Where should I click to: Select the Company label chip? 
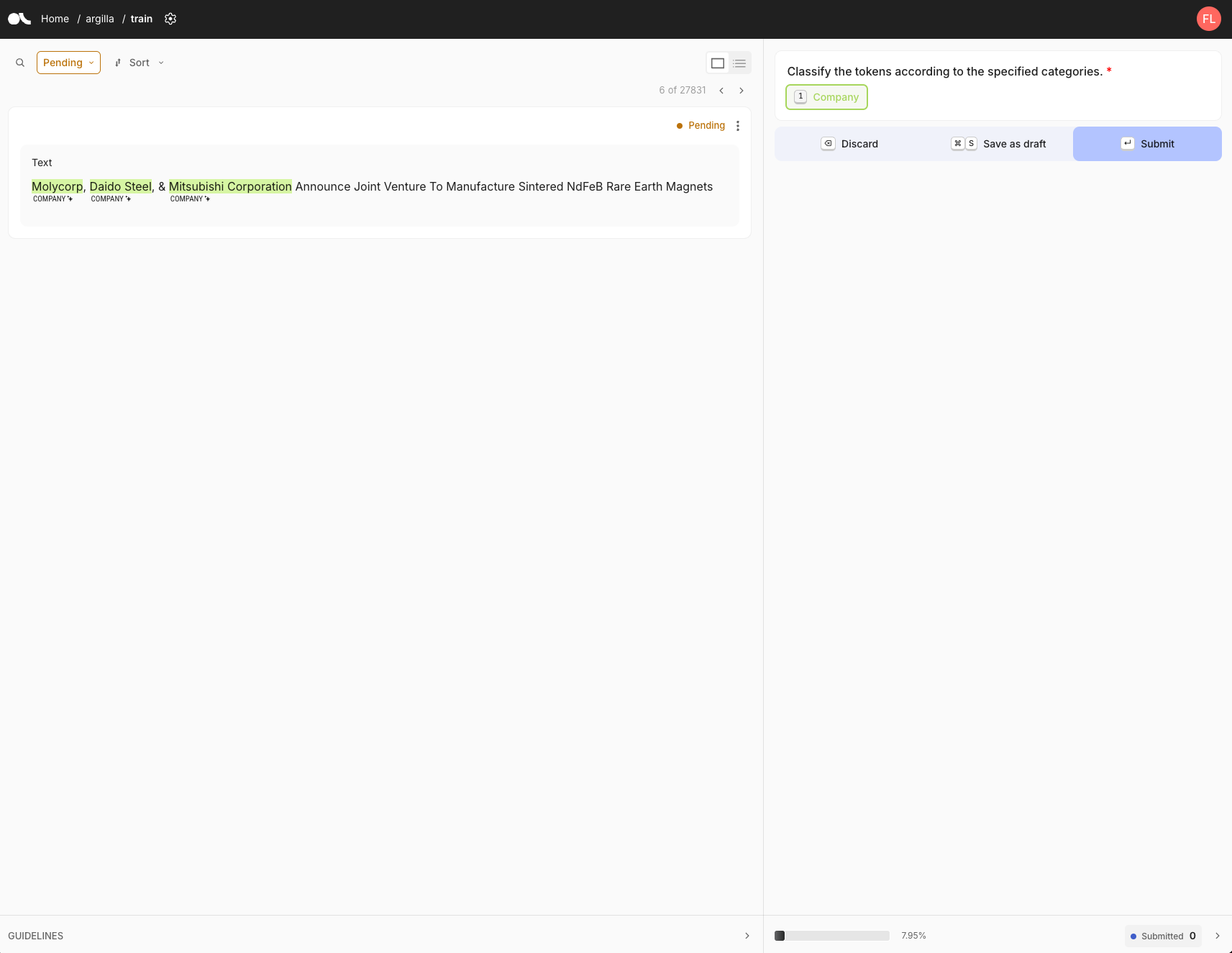826,97
